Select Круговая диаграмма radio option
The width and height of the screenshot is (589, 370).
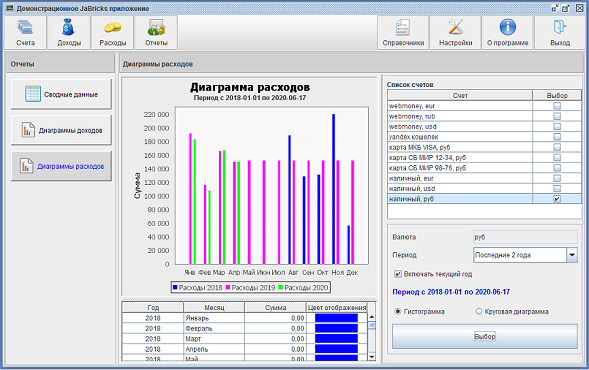coord(479,311)
